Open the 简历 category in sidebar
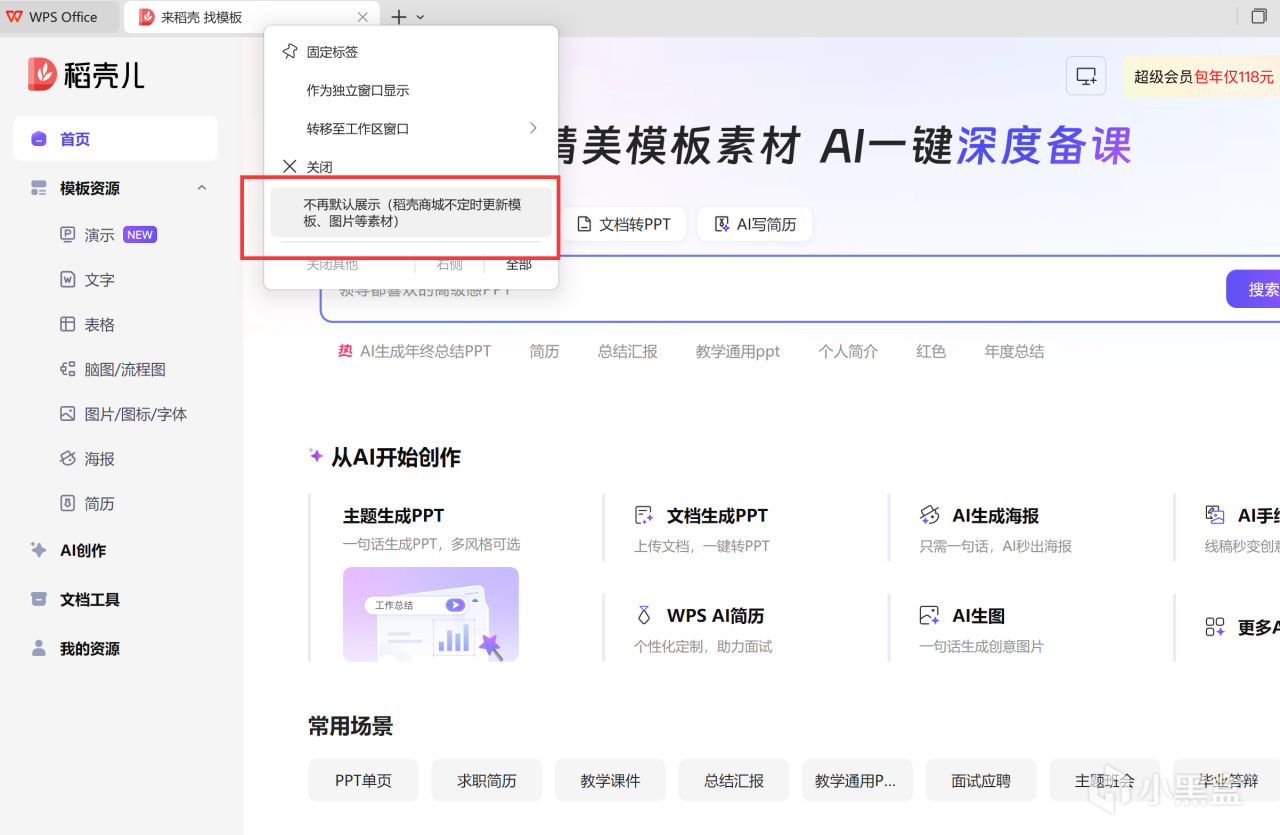Screen dimensions: 1280x835 pos(87,504)
